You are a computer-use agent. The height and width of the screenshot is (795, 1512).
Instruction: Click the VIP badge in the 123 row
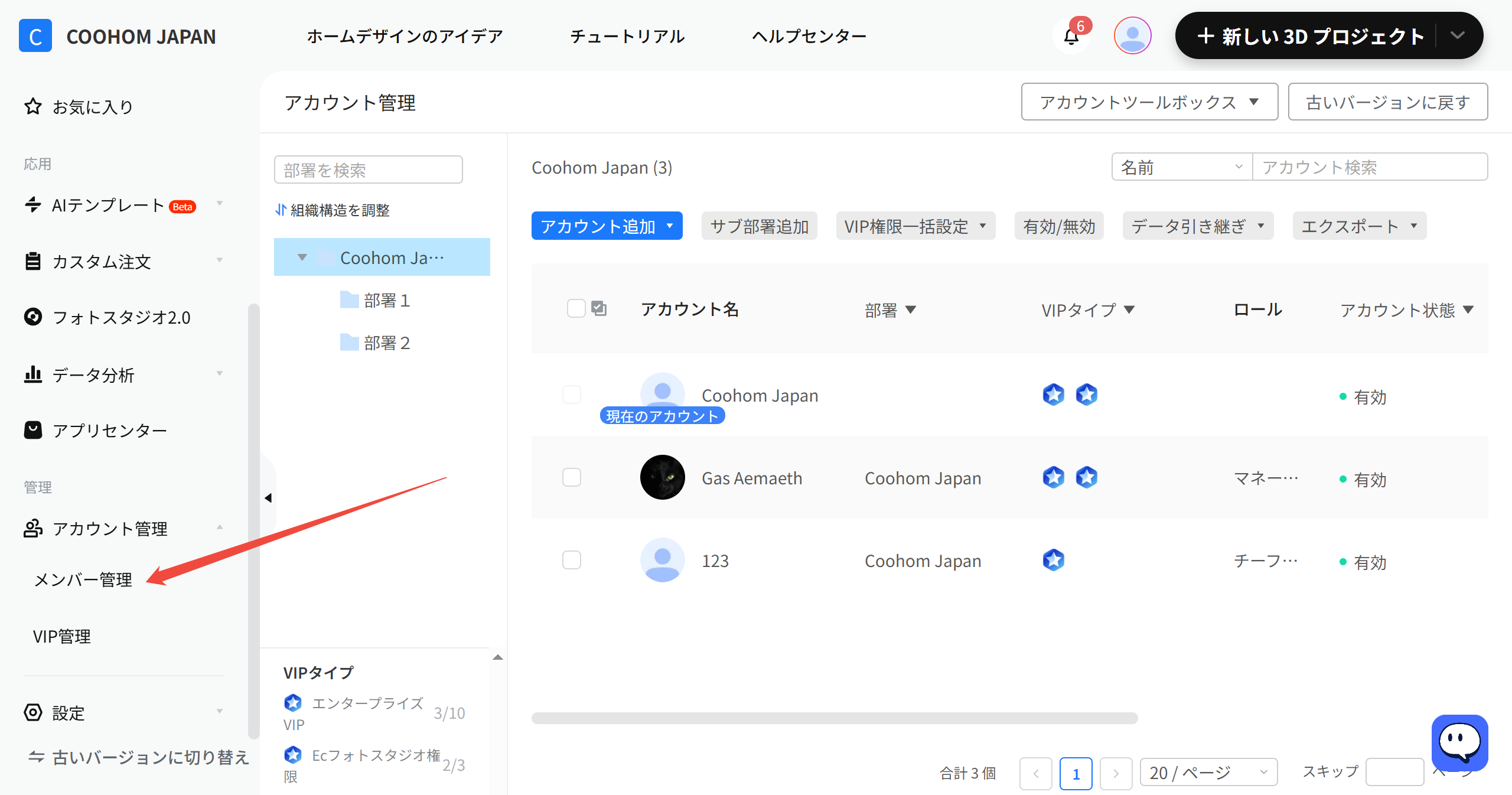pyautogui.click(x=1054, y=560)
